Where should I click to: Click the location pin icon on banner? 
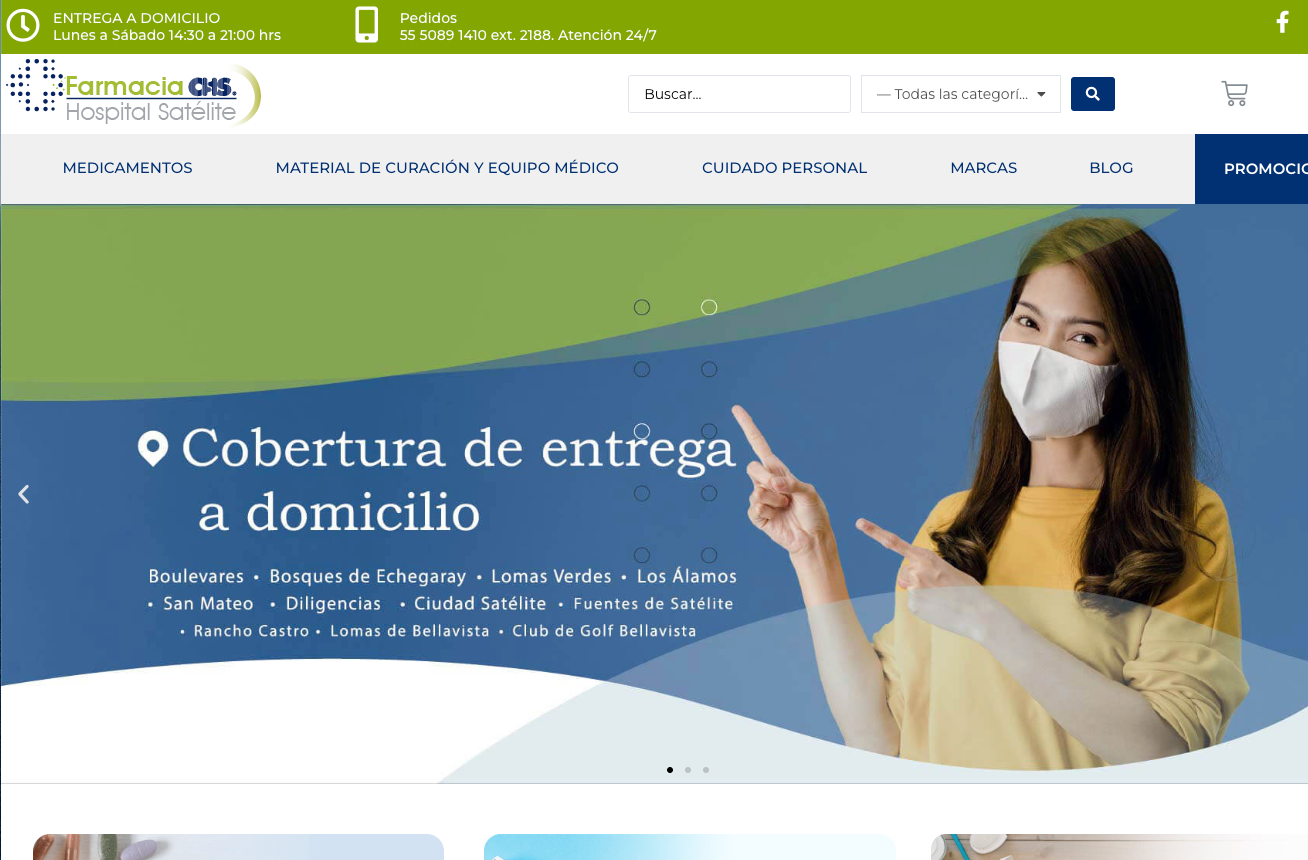(153, 449)
